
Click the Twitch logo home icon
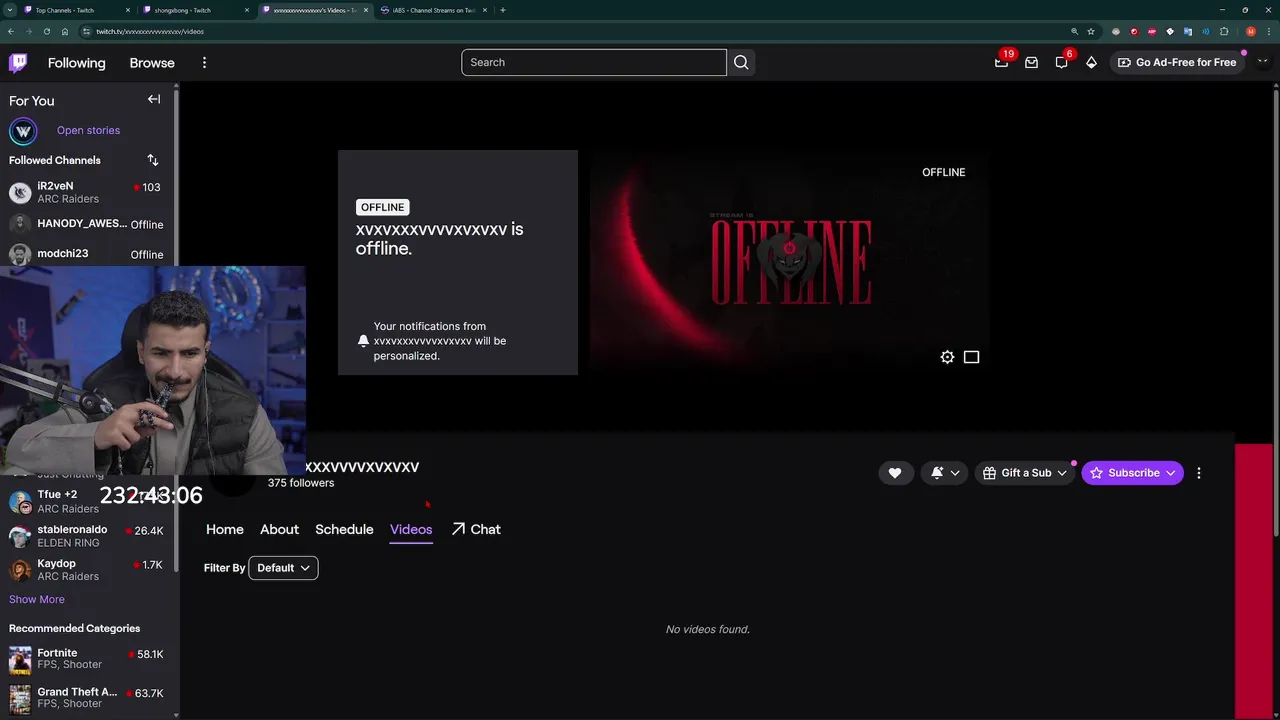tap(18, 63)
